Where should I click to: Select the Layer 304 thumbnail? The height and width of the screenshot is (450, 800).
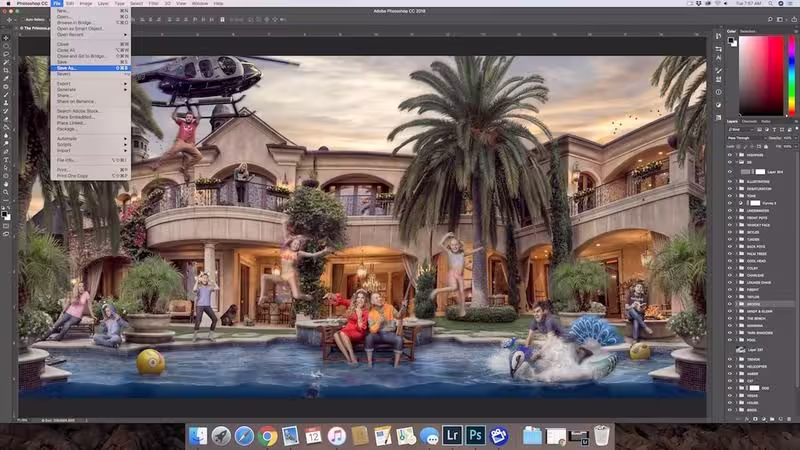(745, 172)
